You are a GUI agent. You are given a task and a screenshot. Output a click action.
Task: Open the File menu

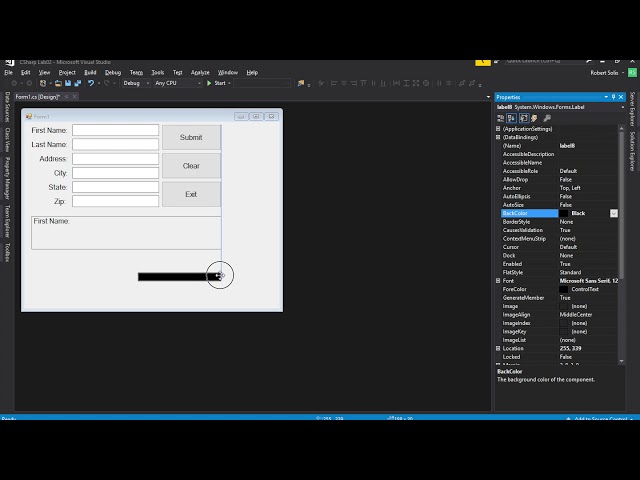coord(9,73)
